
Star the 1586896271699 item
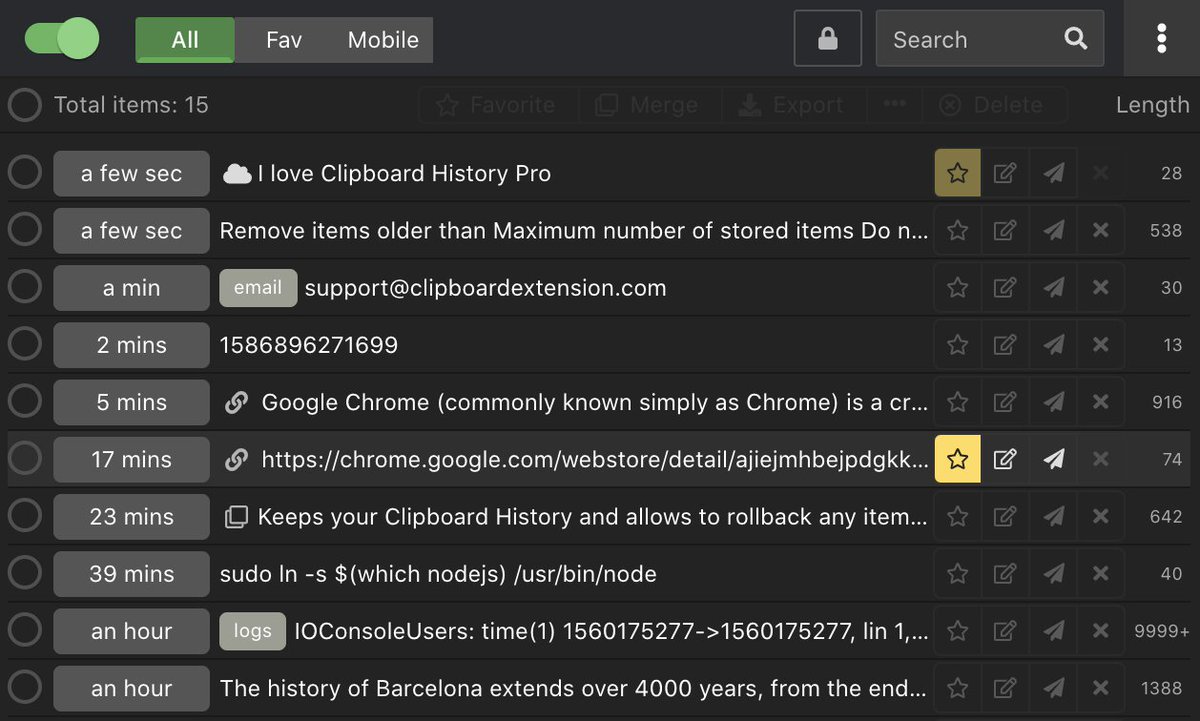point(958,345)
